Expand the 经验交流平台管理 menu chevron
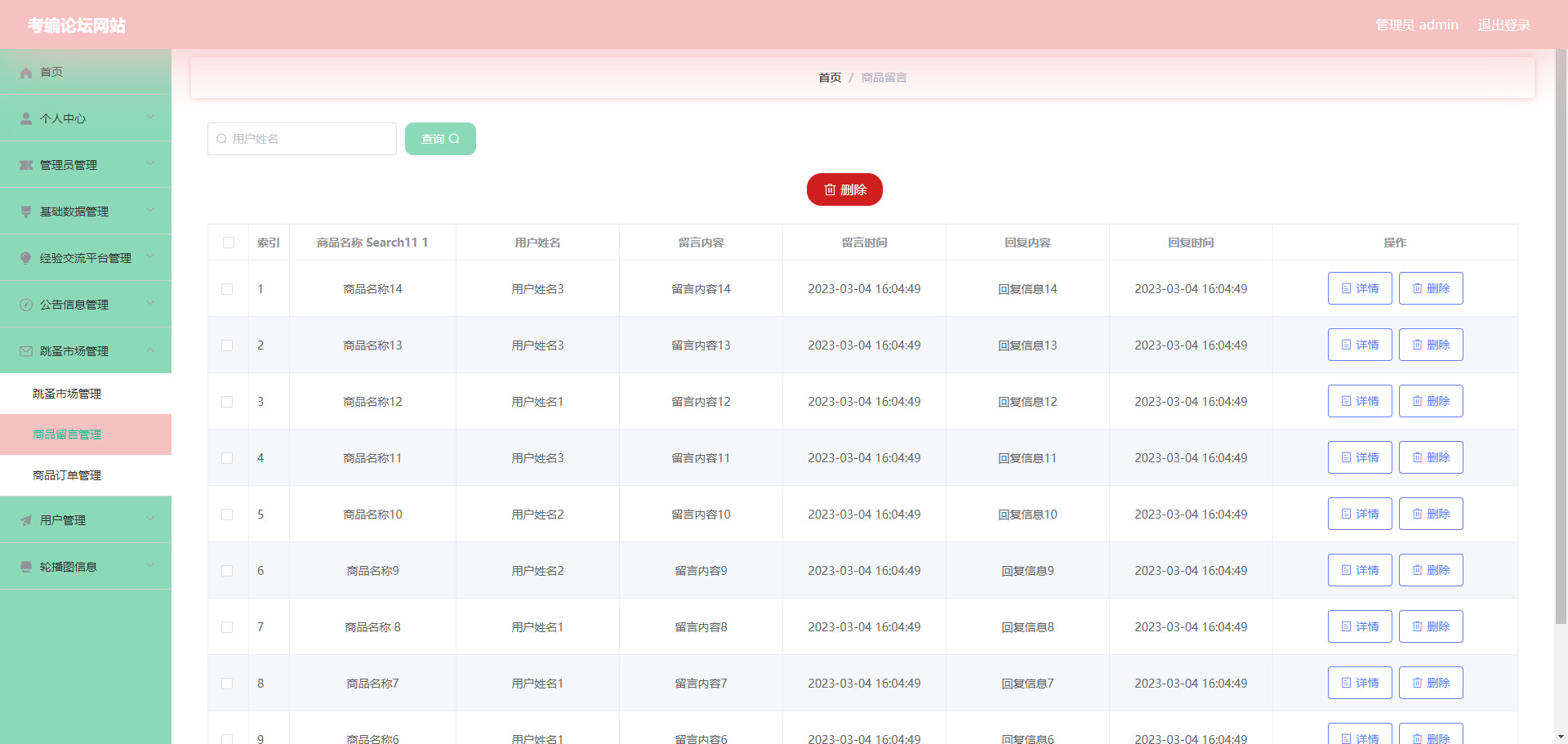Screen dimensions: 1568x744 pyautogui.click(x=150, y=257)
